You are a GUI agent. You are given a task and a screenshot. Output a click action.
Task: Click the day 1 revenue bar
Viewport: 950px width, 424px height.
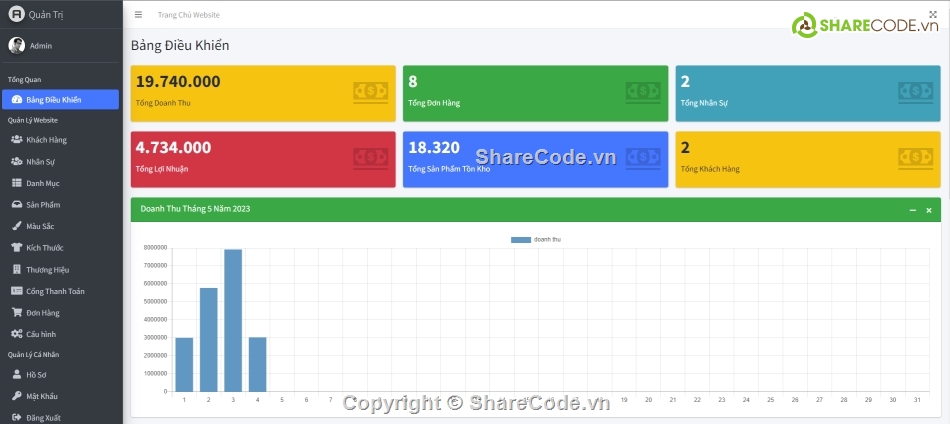point(184,365)
